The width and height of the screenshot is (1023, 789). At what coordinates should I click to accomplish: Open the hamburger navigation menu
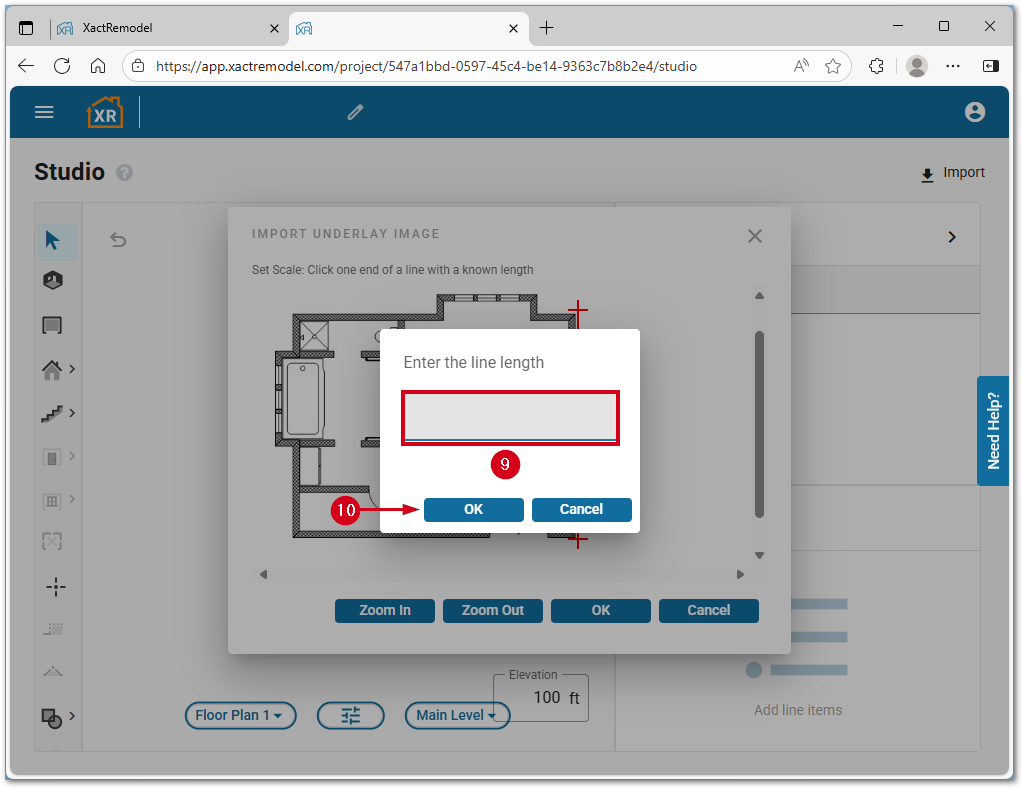coord(44,112)
